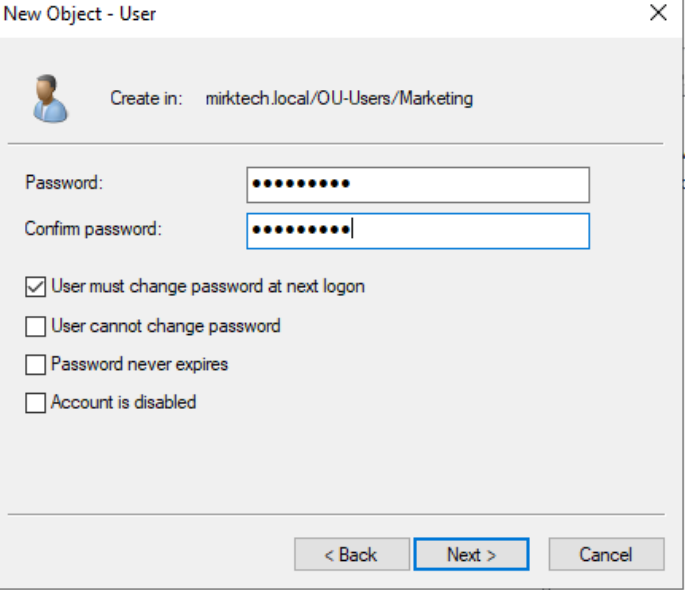Screen dimensions: 685x590
Task: Close the New Object - User dialog
Action: click(658, 13)
